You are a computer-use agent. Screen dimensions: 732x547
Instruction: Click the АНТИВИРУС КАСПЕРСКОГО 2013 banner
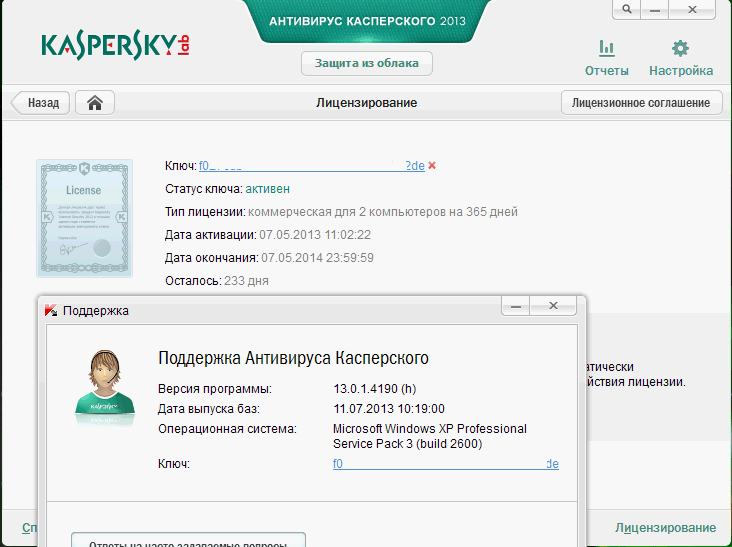click(367, 21)
